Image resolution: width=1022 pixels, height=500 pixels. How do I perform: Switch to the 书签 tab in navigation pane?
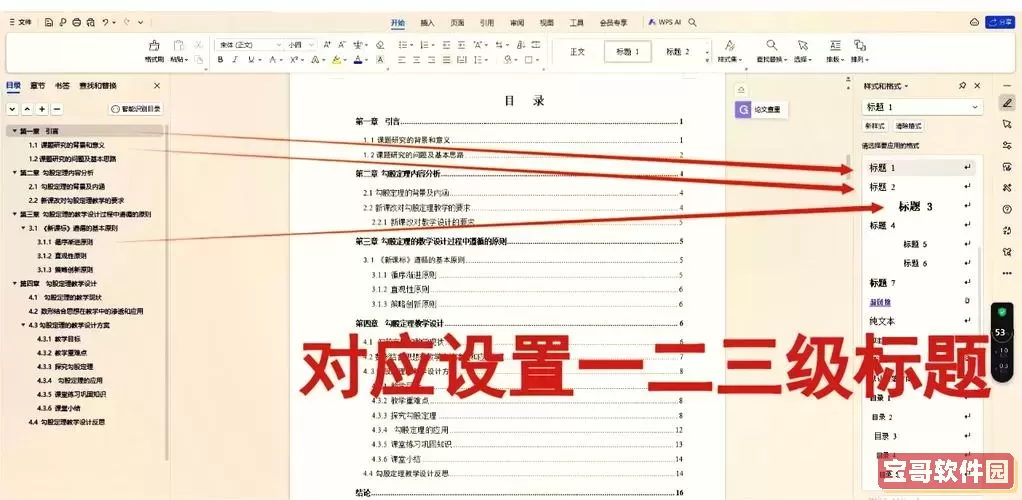(63, 85)
